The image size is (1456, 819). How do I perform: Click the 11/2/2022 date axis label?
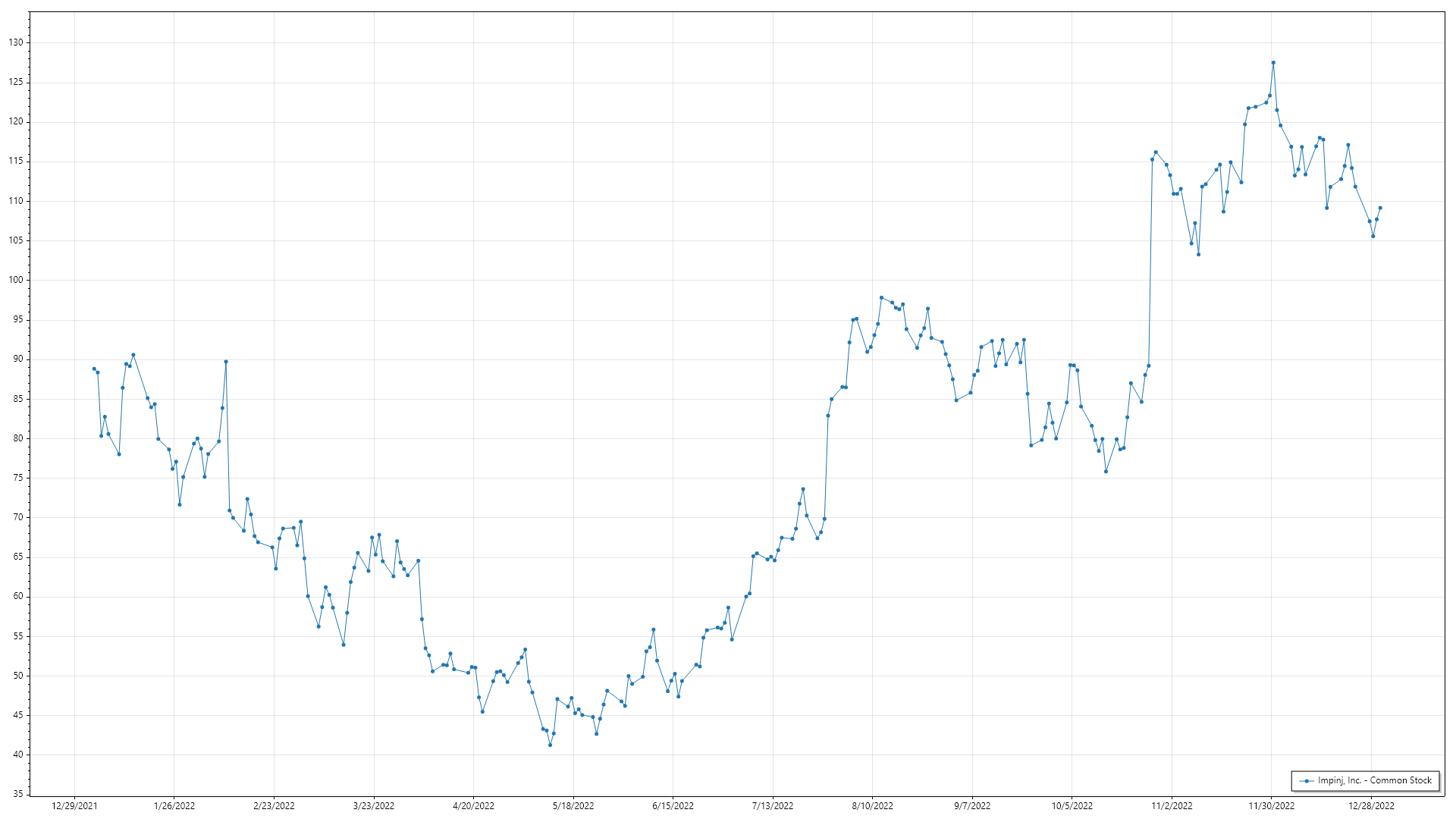tap(1172, 806)
